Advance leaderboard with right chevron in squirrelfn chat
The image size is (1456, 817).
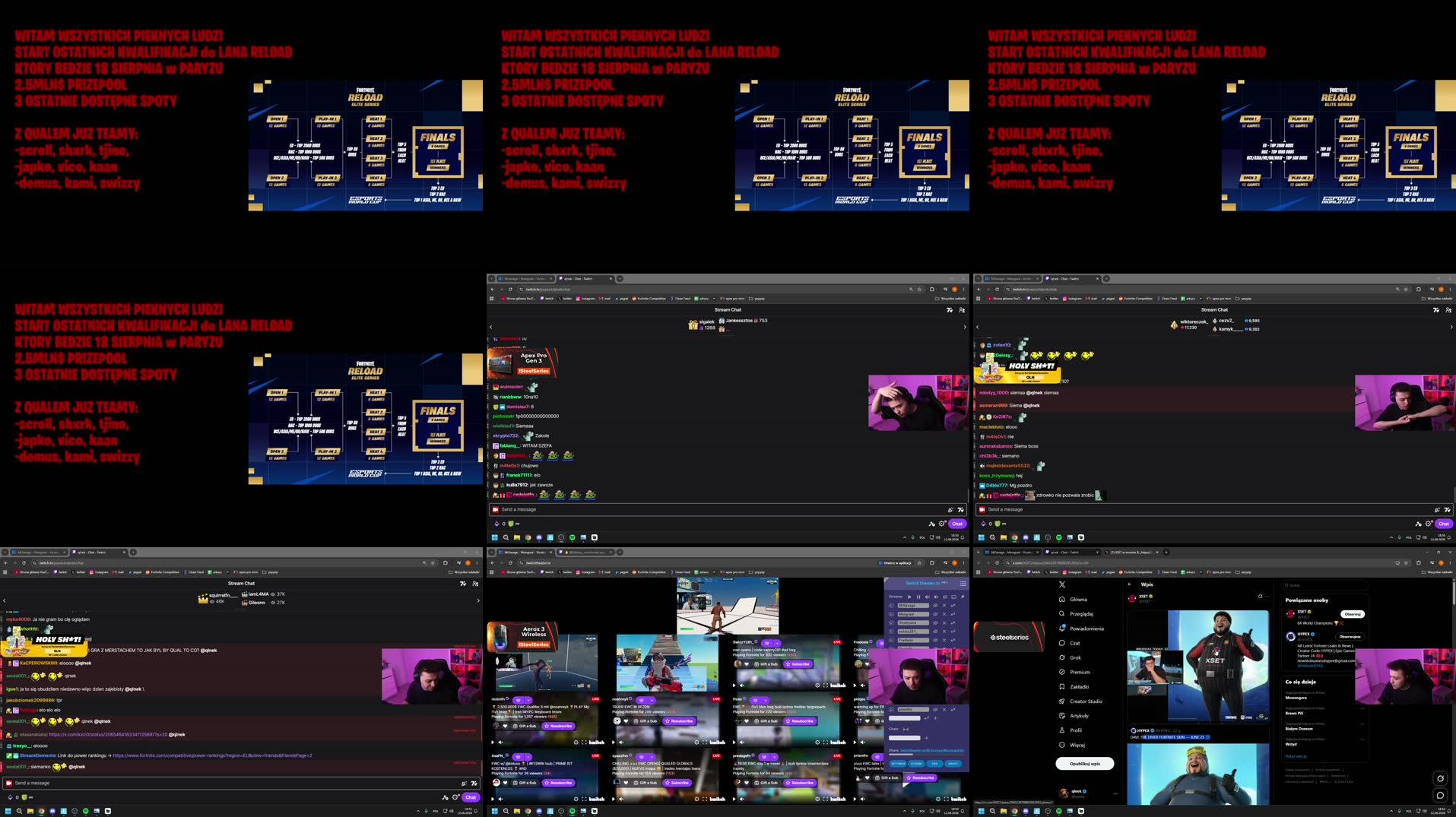click(x=478, y=600)
